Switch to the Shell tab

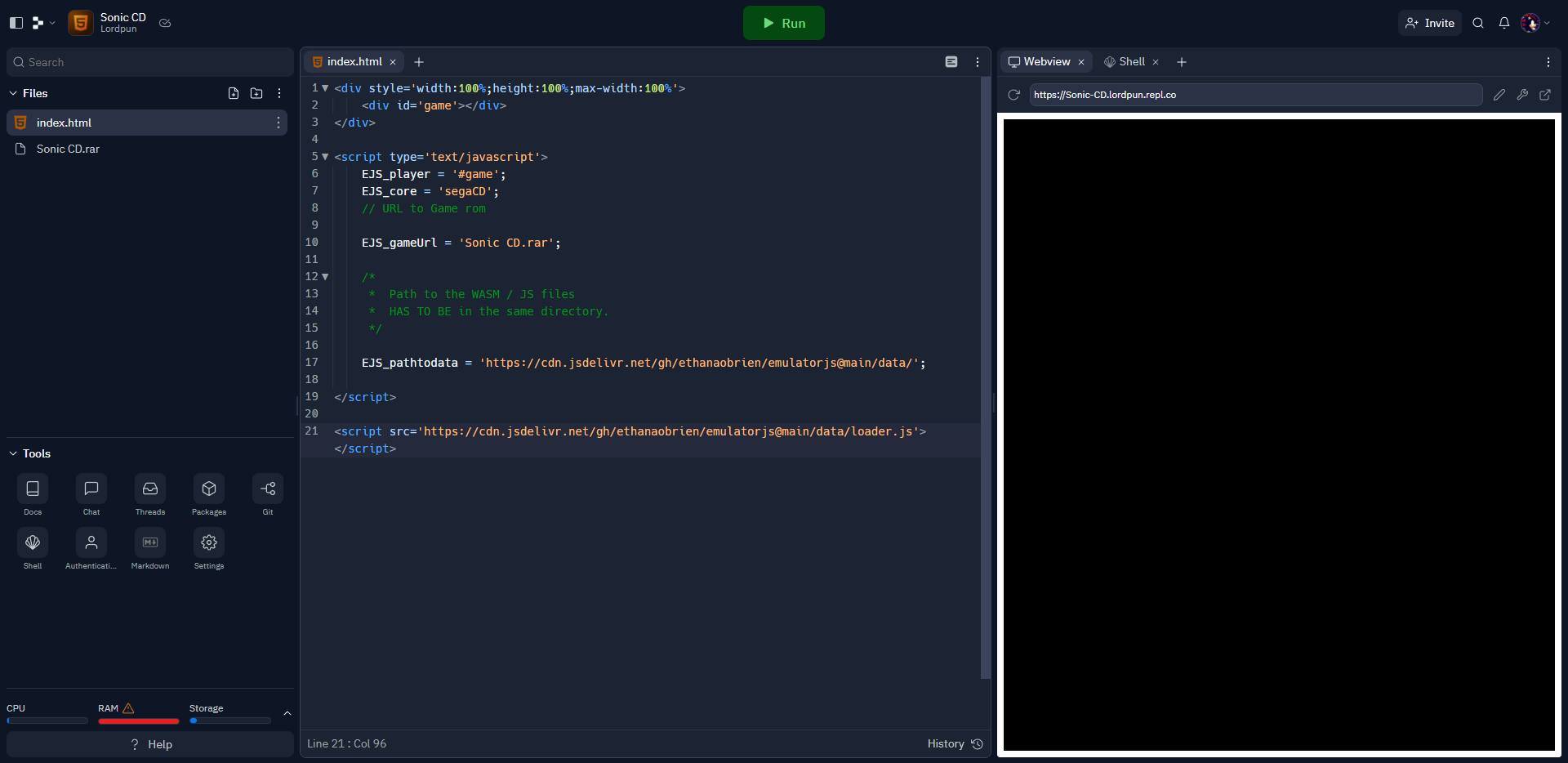pos(1130,61)
